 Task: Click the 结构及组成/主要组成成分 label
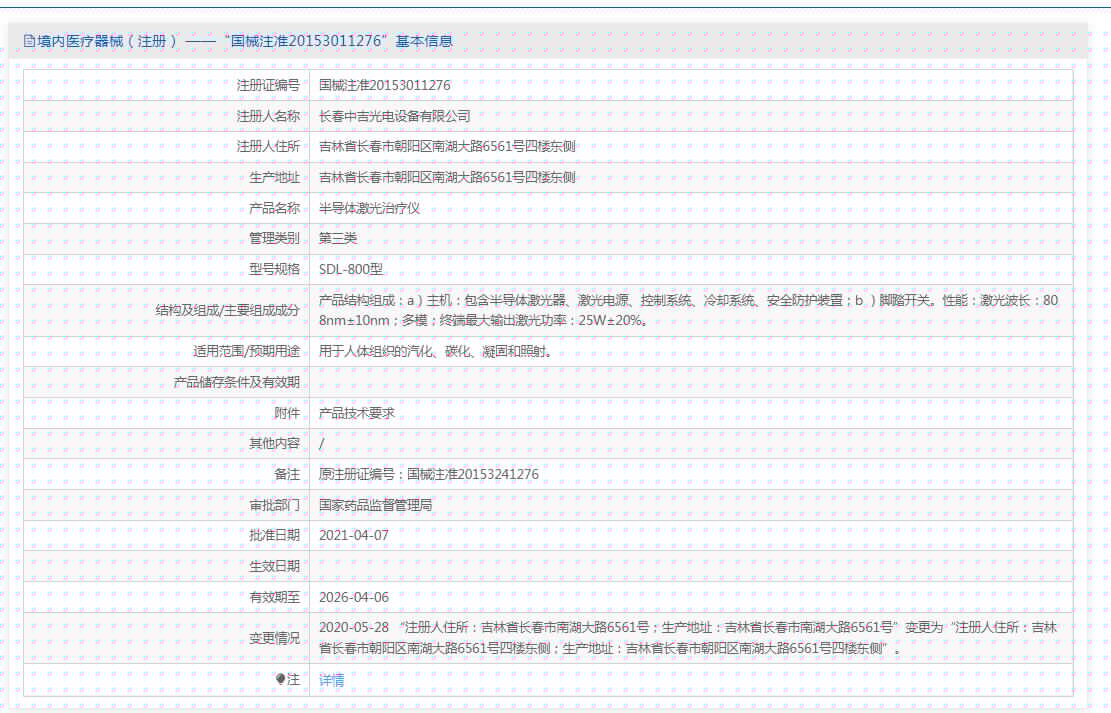(227, 310)
